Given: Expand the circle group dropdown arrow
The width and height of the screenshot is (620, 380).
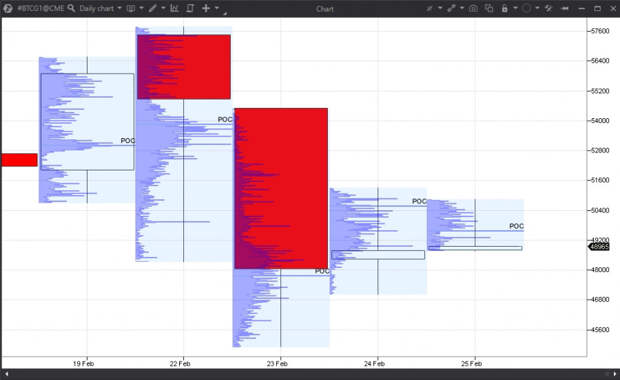Looking at the screenshot, I should point(537,8).
